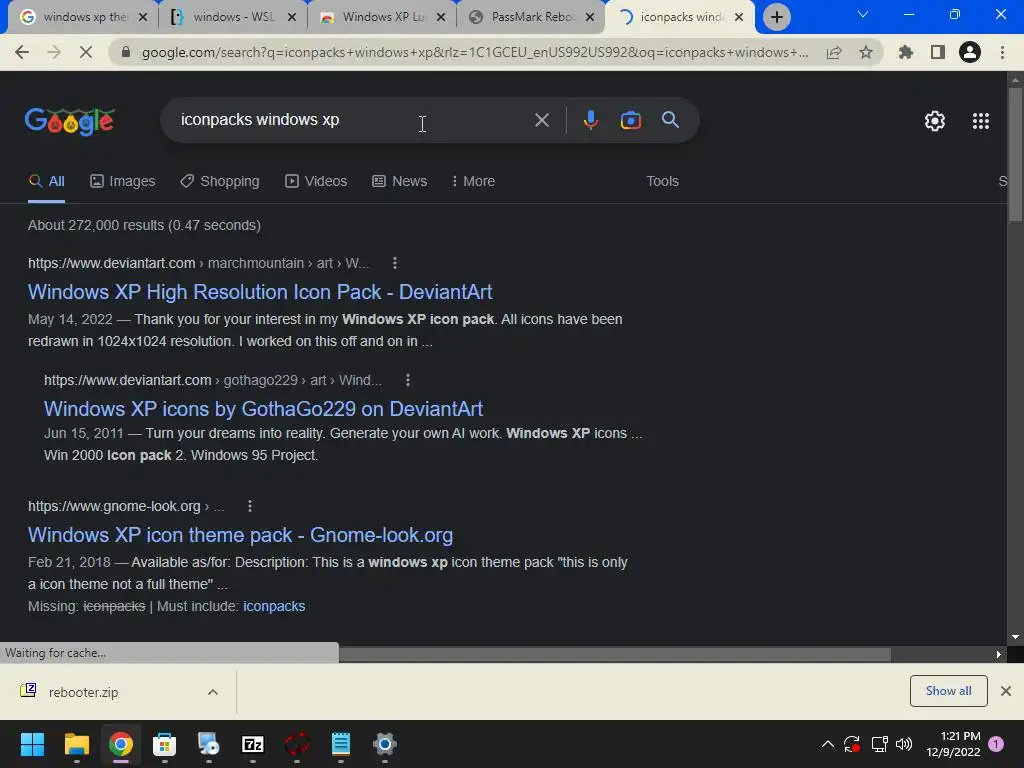Show hidden system tray icons
Viewport: 1024px width, 768px height.
click(x=827, y=744)
